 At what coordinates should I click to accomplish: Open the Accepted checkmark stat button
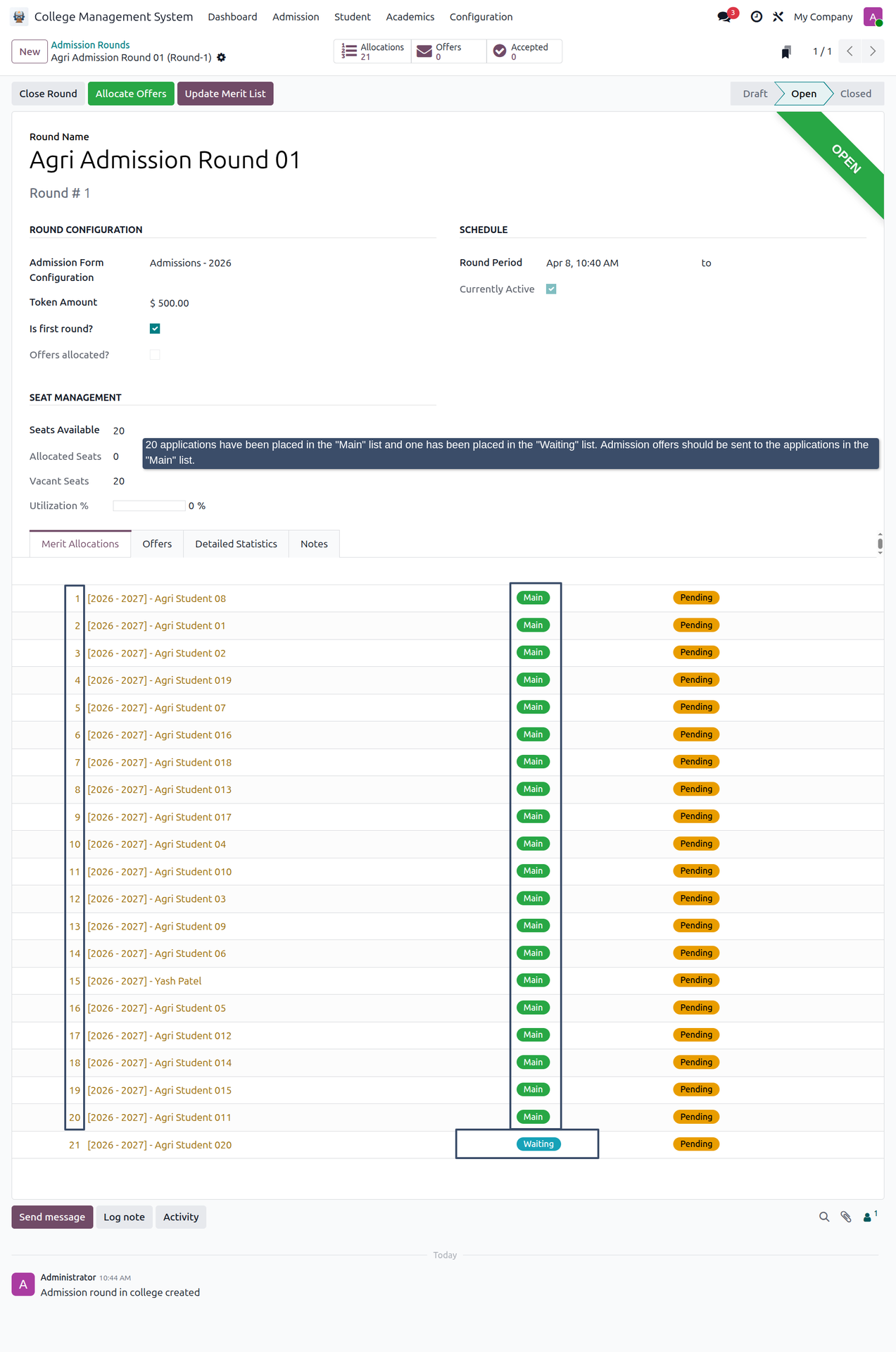click(524, 51)
